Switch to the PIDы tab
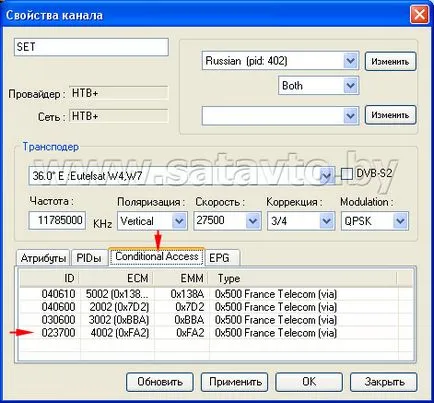Image resolution: width=434 pixels, height=403 pixels. (89, 258)
